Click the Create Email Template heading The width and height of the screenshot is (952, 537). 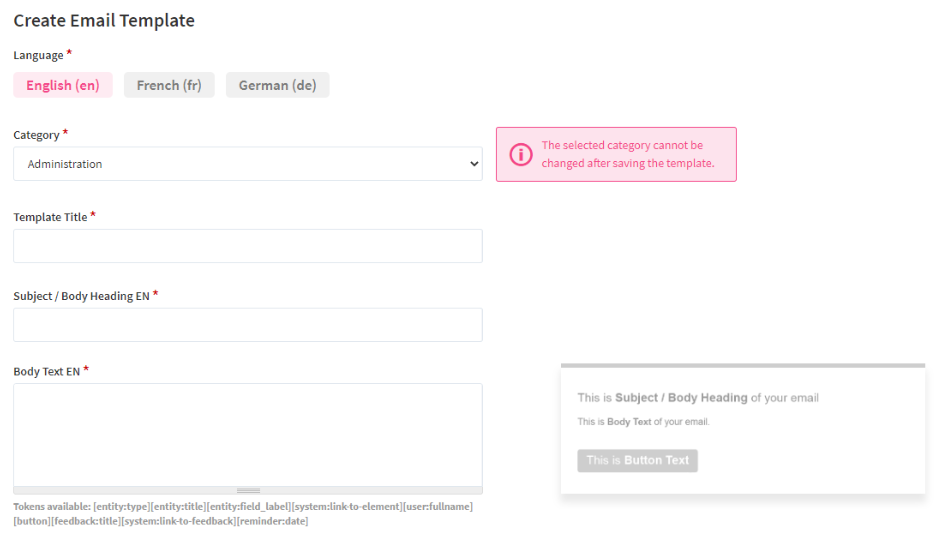click(104, 20)
